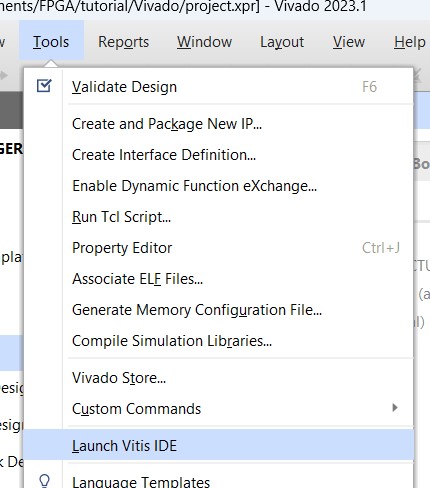The image size is (430, 488).
Task: Click the Language Templates lightbulb icon
Action: pos(44,481)
